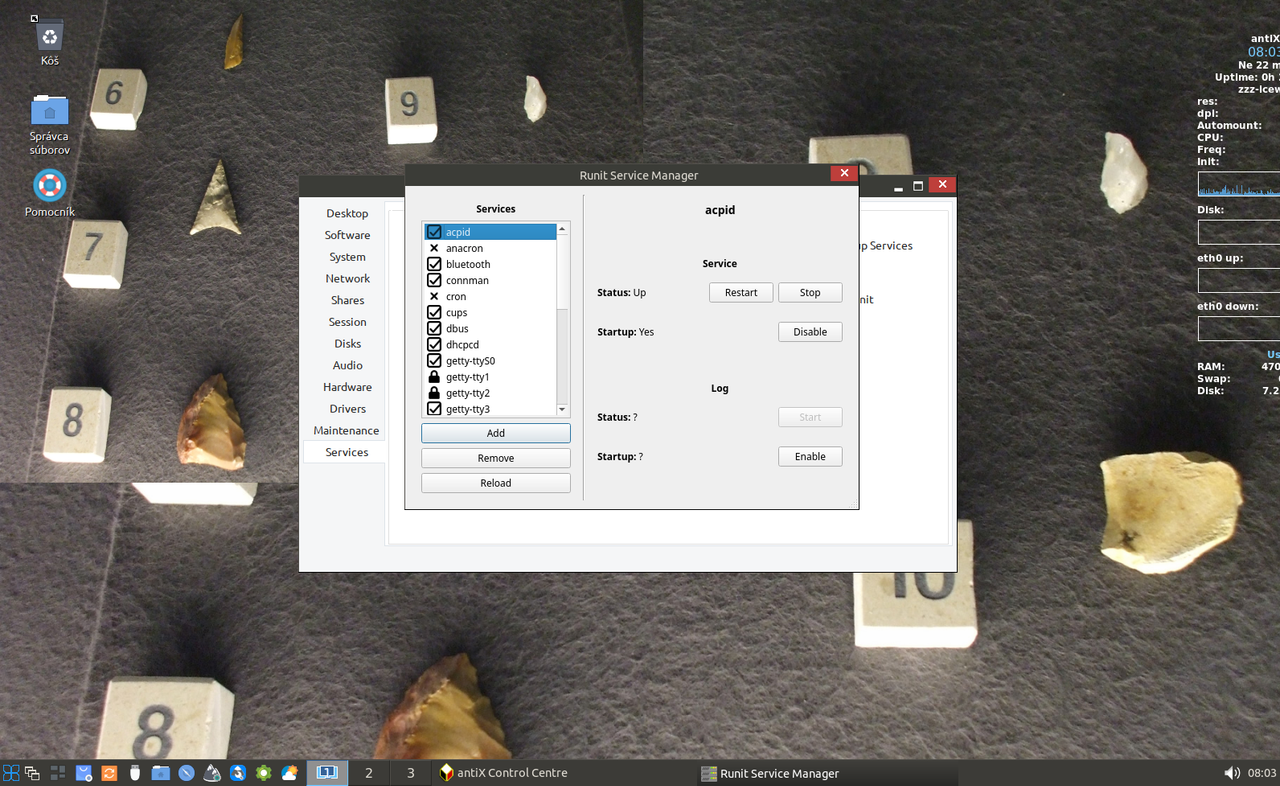Launch the Pomocník lifebuoy desktop icon
Image resolution: width=1280 pixels, height=786 pixels.
pos(49,193)
